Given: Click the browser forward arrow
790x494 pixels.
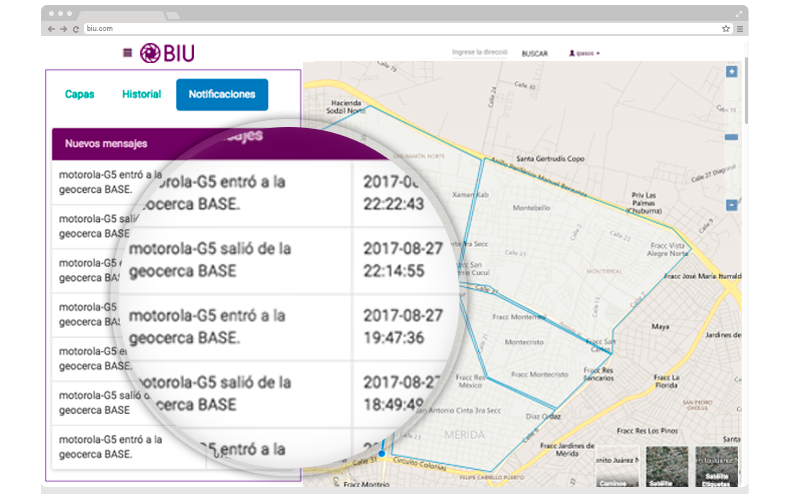Looking at the screenshot, I should click(63, 29).
